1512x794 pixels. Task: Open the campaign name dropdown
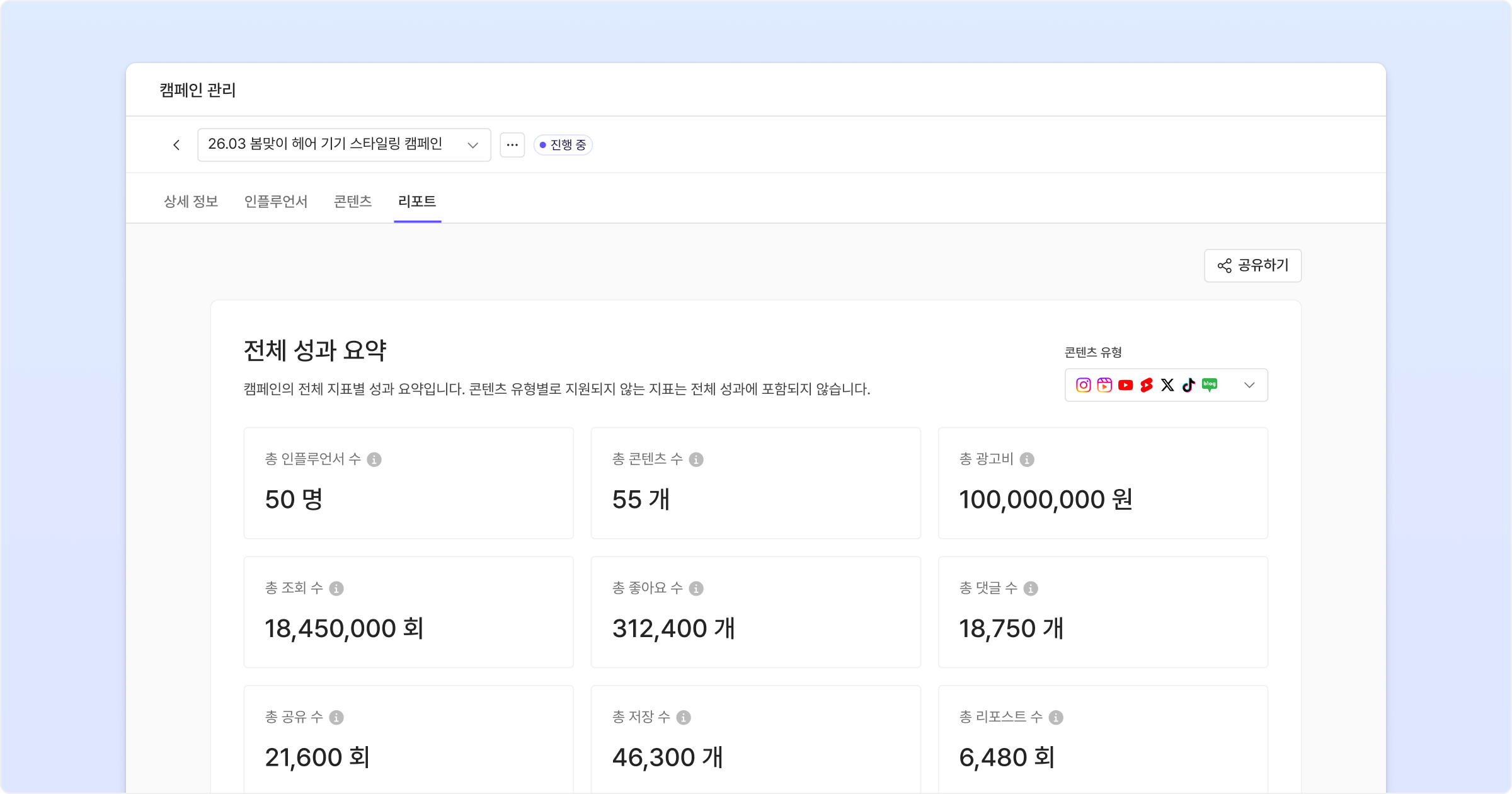point(343,145)
